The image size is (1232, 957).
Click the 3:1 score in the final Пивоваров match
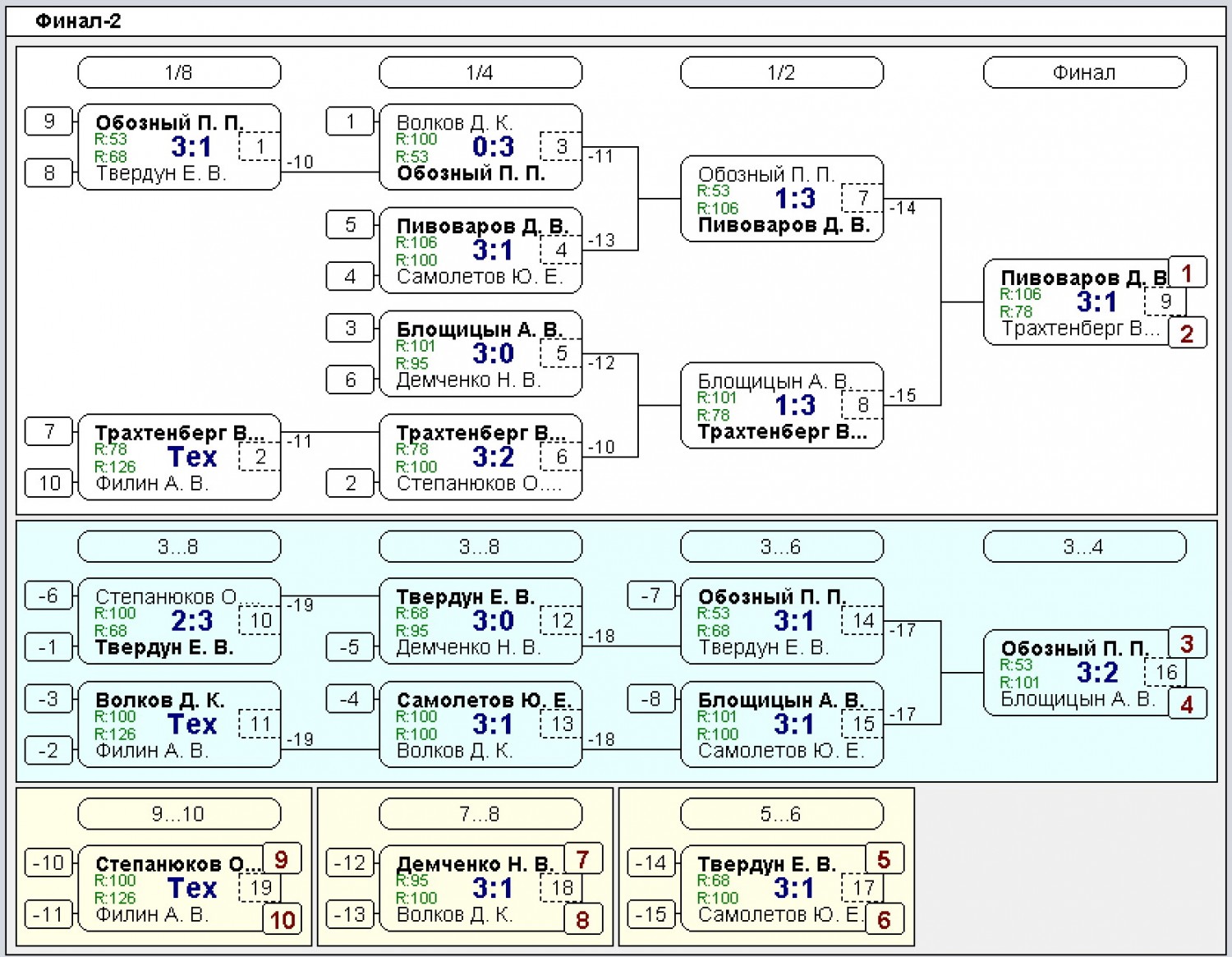coord(1097,302)
